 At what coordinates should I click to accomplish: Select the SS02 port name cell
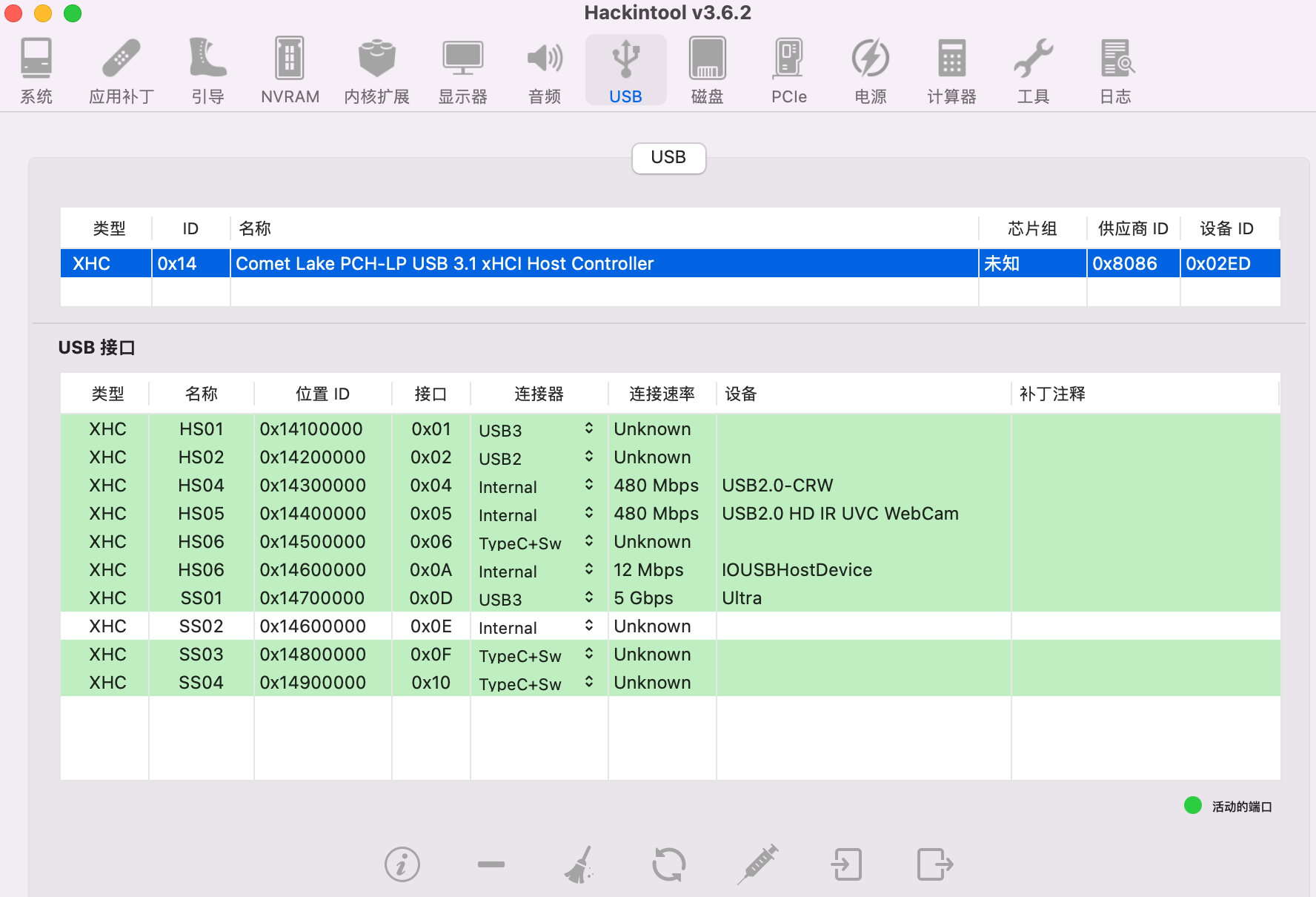(x=201, y=626)
